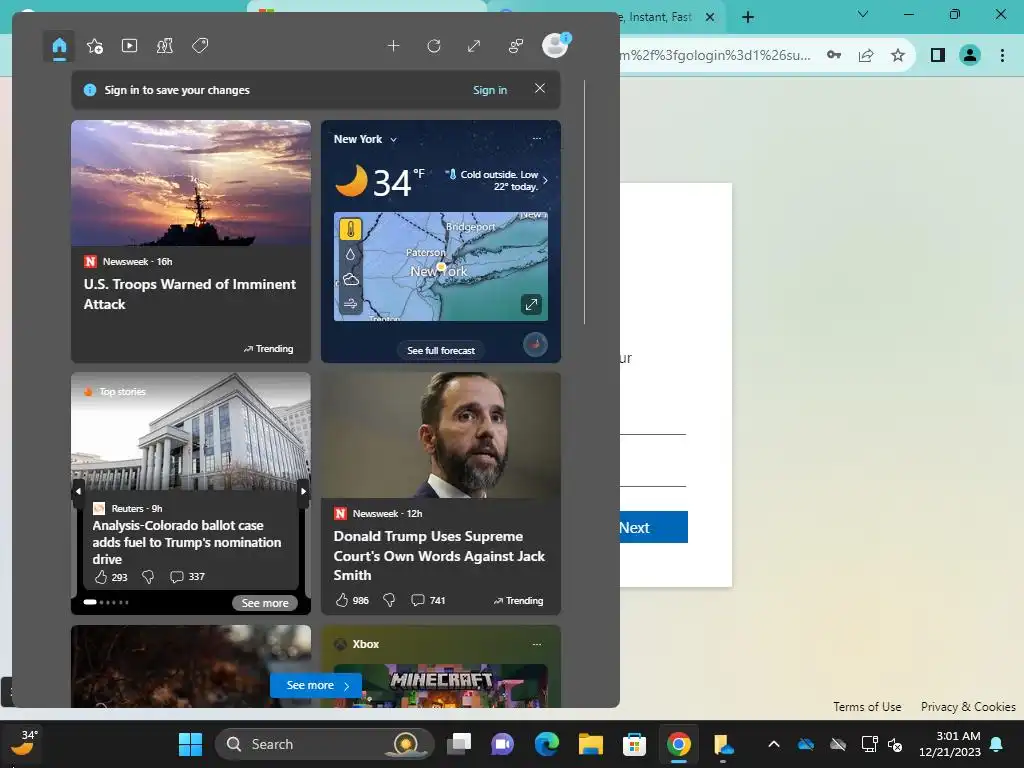Select precipitation map layer icon
The image size is (1024, 768).
[x=351, y=255]
